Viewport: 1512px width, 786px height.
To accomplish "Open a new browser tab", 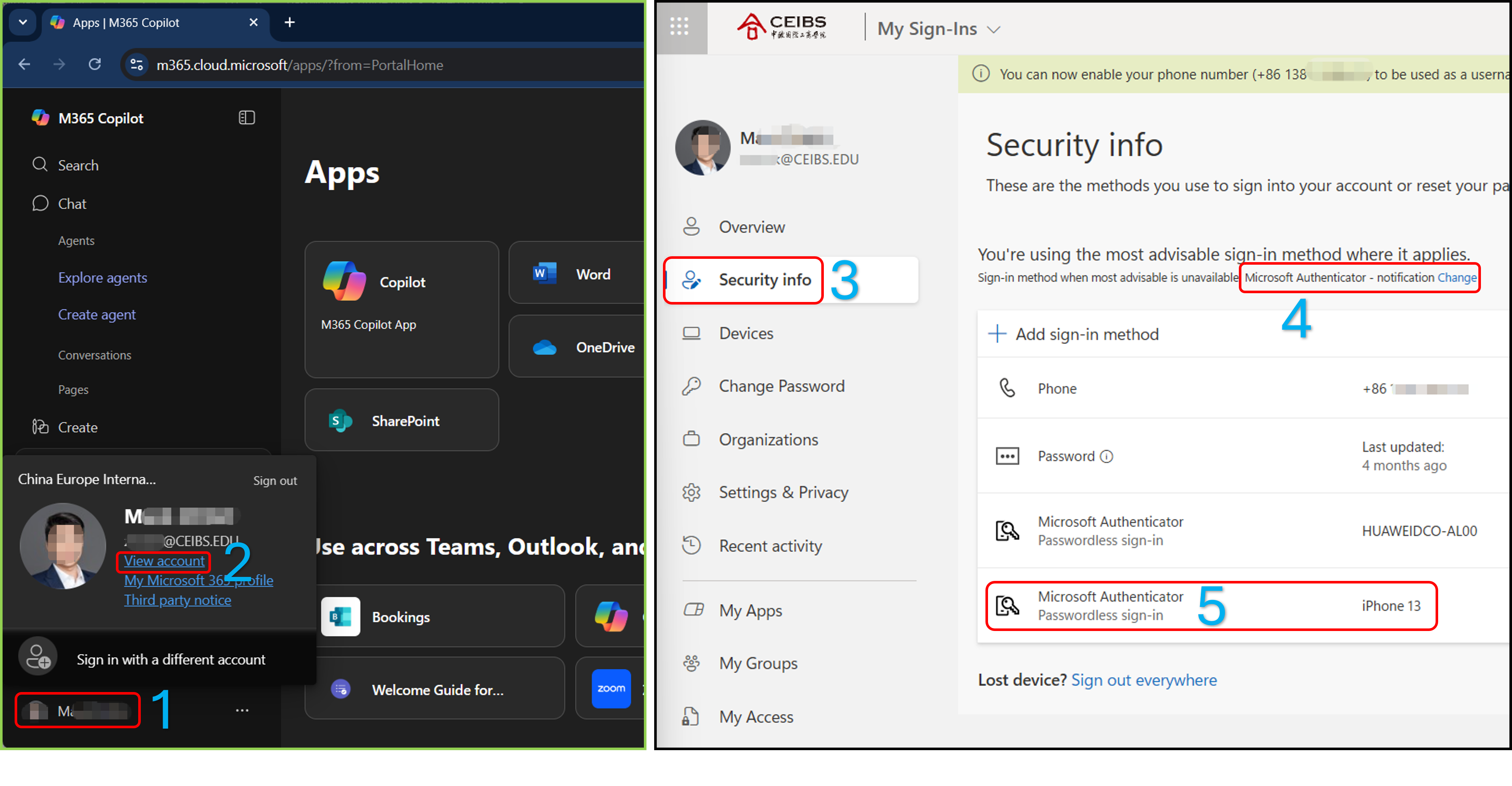I will tap(289, 22).
